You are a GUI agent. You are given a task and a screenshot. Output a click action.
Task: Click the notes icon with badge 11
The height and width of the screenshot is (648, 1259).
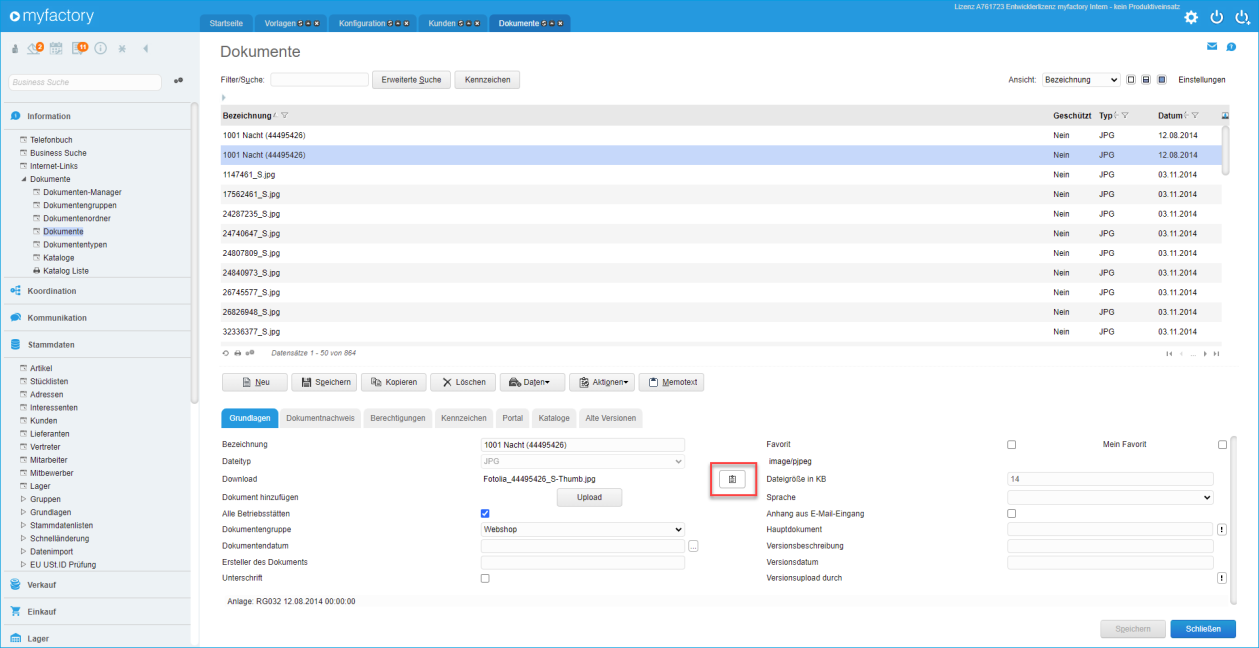click(x=79, y=48)
